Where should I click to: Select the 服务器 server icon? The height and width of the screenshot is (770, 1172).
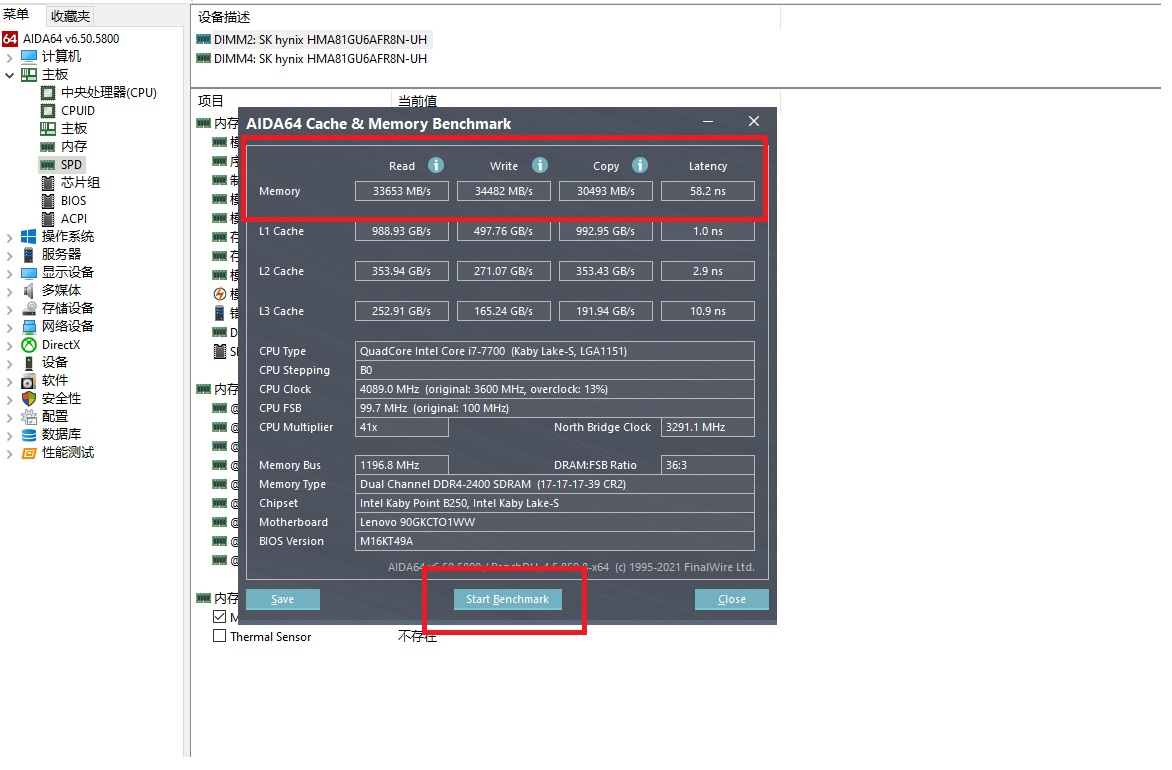(29, 254)
